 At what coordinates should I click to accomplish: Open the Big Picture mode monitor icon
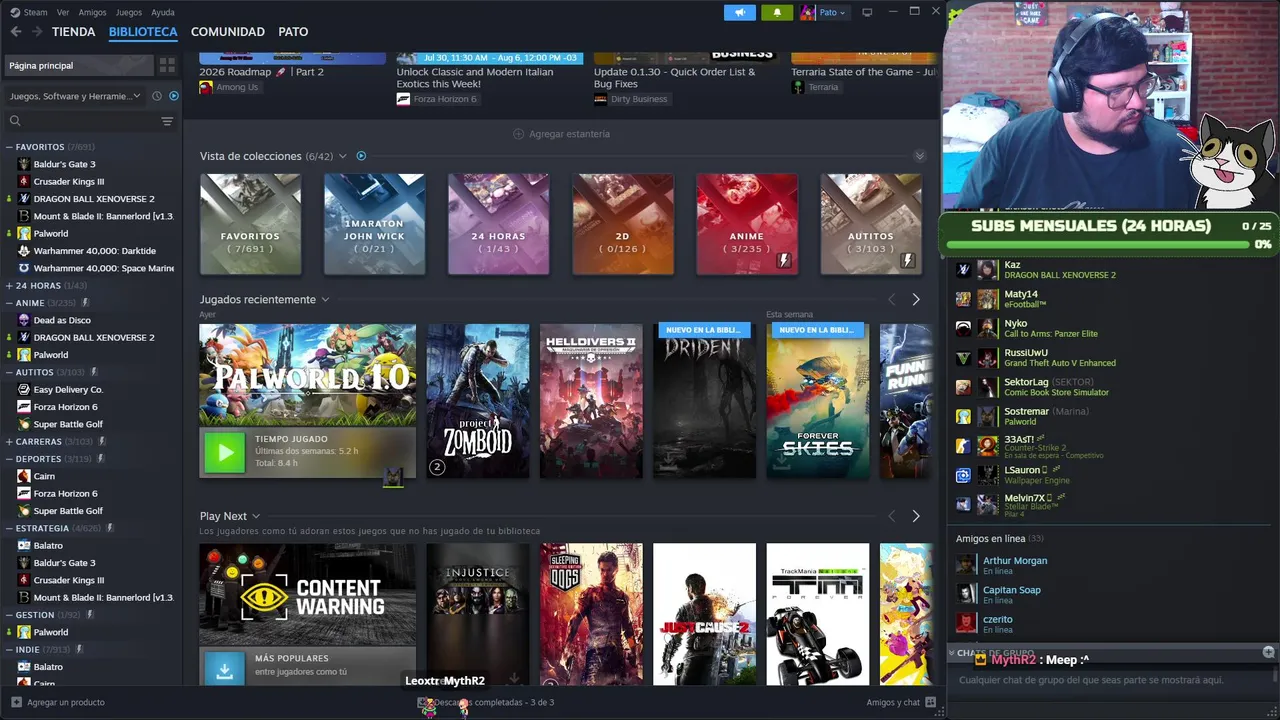867,12
